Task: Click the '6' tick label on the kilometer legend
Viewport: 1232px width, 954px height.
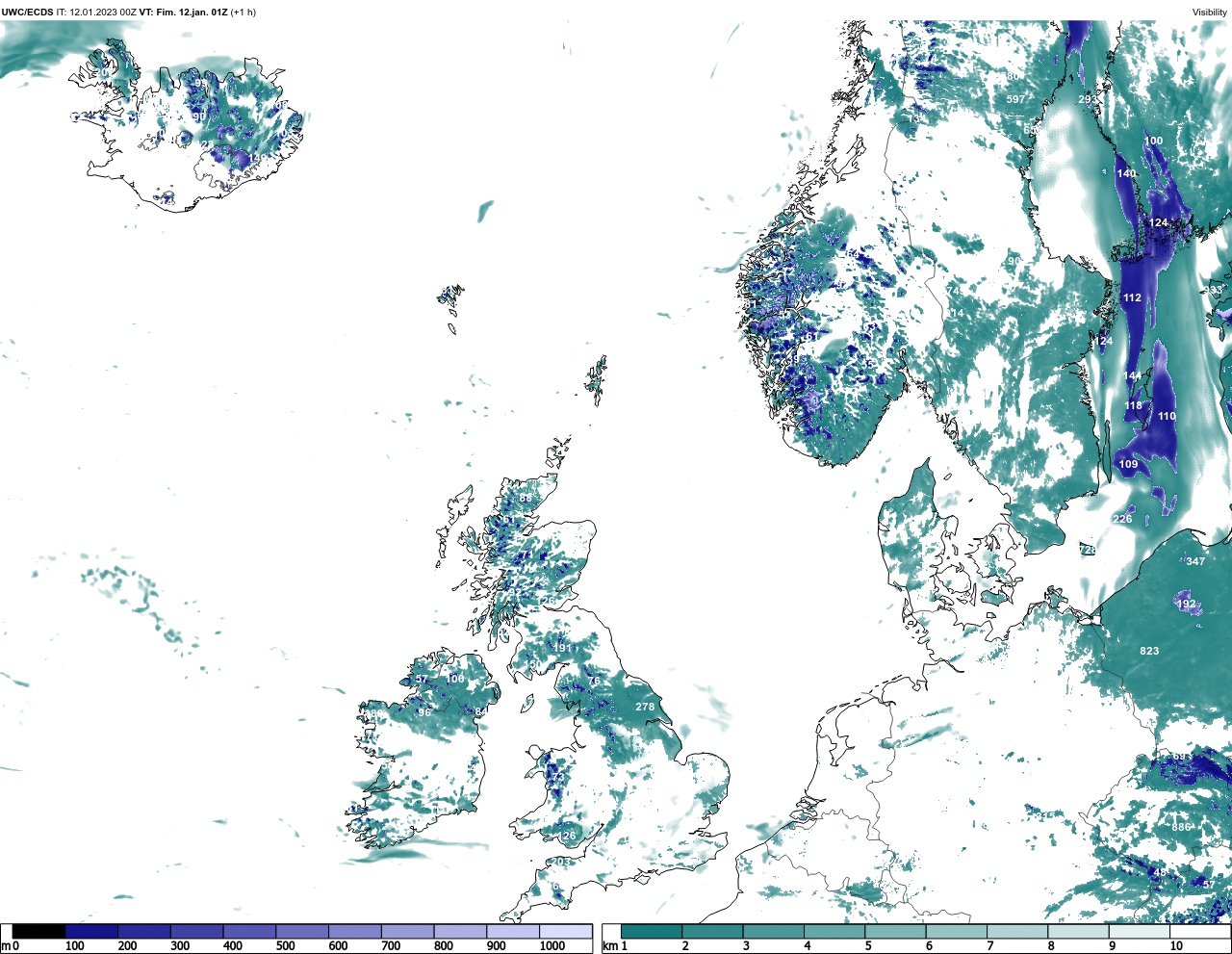Action: pos(929,946)
